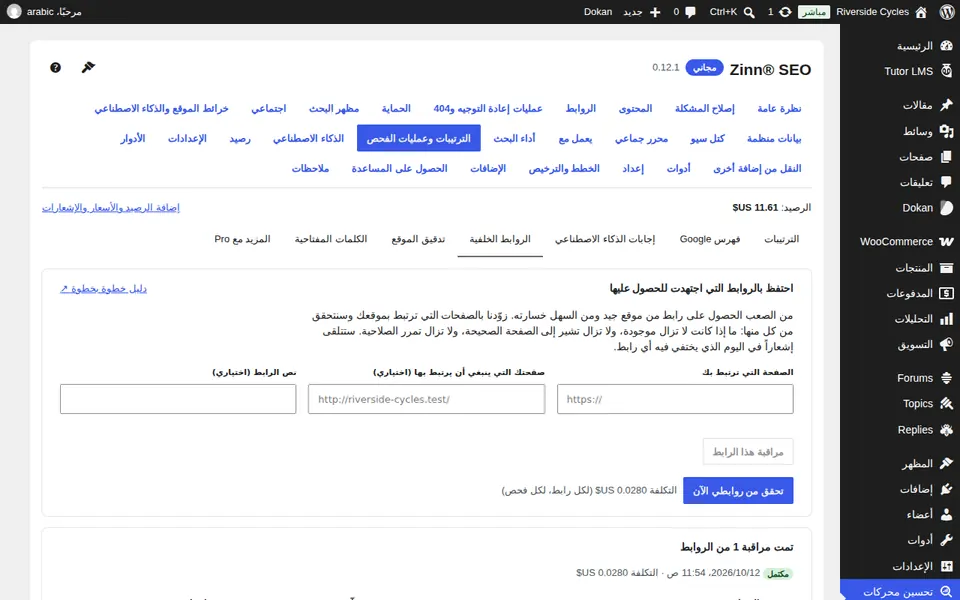The width and height of the screenshot is (960, 600).
Task: Click the المنتجات products icon
Action: pyautogui.click(x=947, y=268)
